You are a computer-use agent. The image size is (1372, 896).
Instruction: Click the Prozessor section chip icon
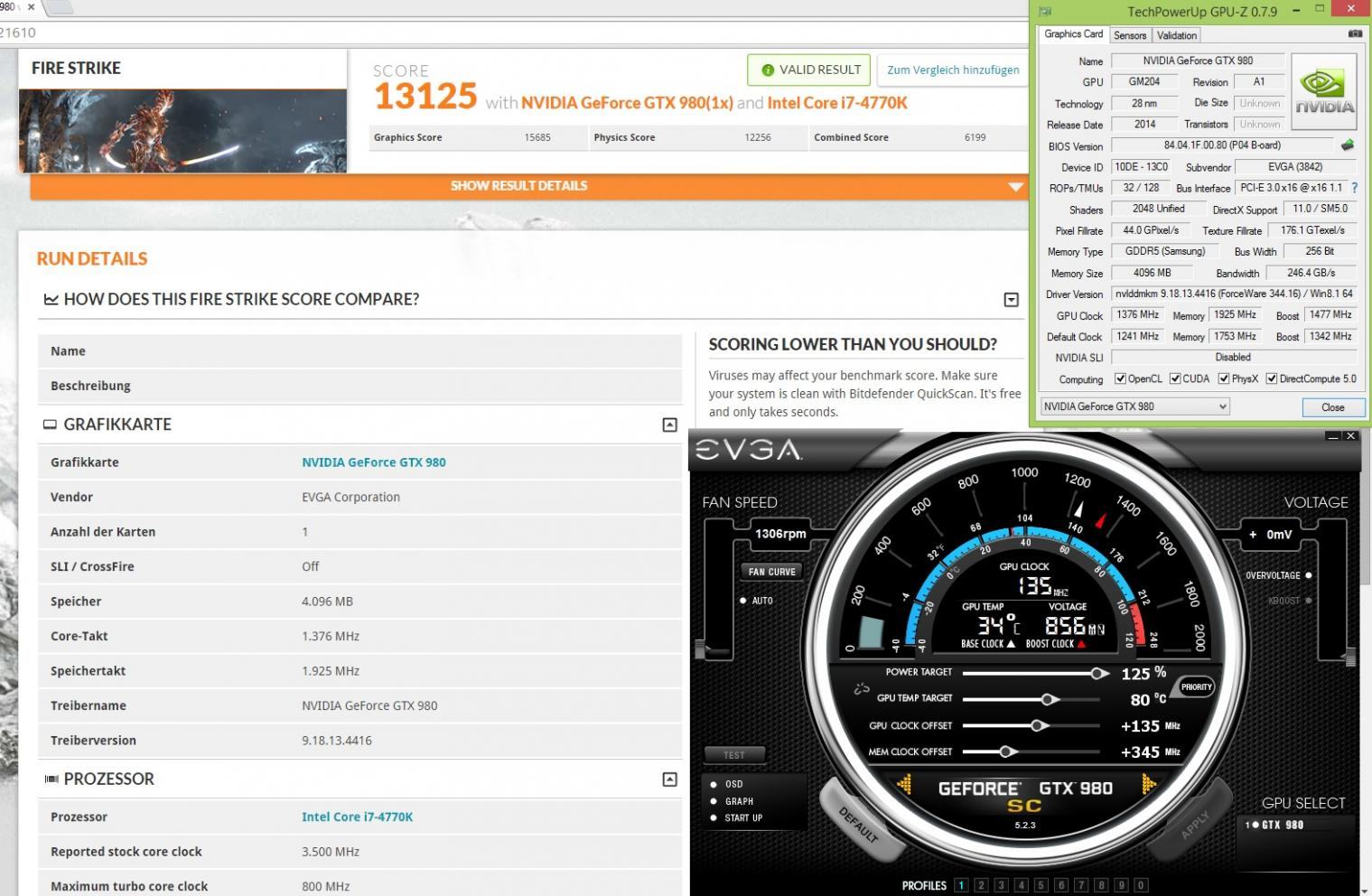51,779
